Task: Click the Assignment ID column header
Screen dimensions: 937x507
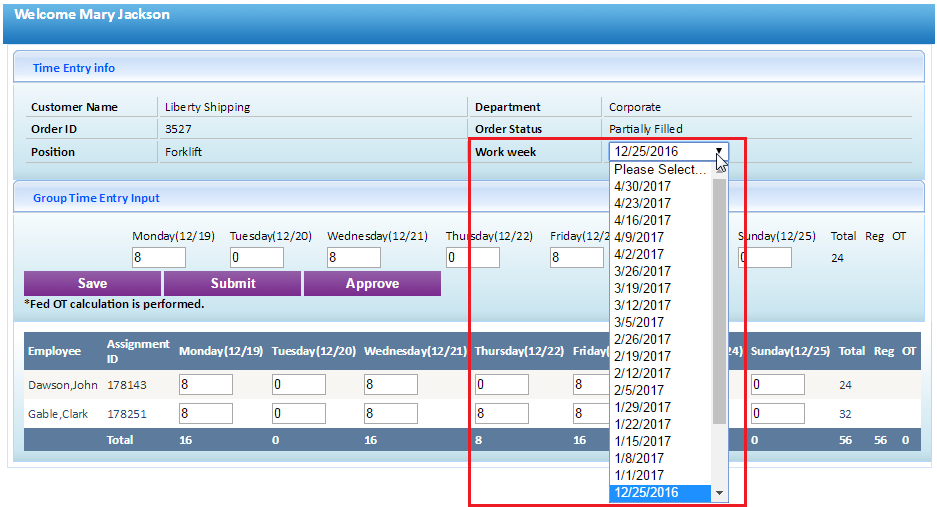Action: (x=138, y=351)
